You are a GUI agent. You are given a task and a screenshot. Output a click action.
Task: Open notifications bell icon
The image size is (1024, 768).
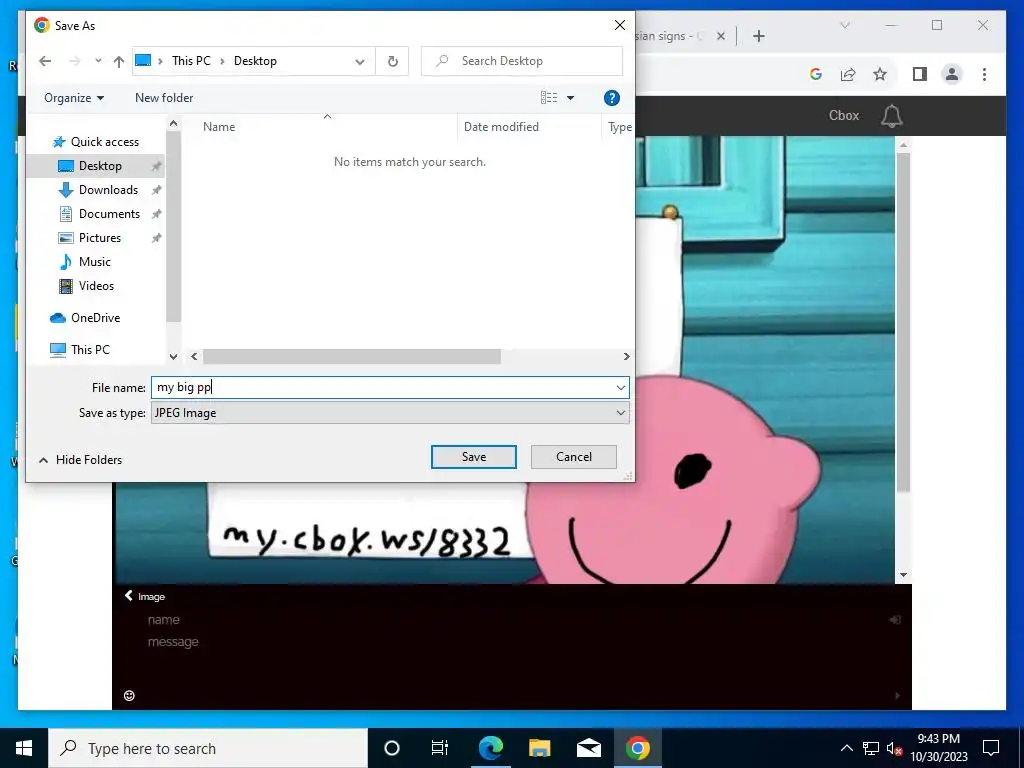891,116
